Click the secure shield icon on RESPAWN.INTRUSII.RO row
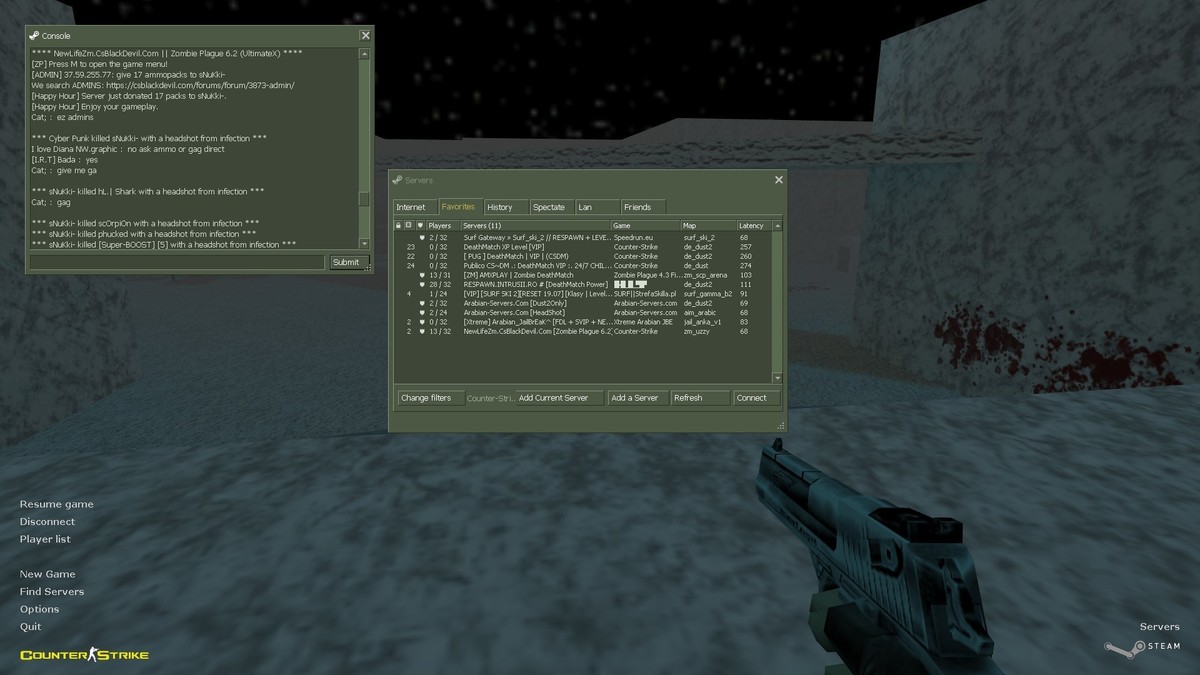The width and height of the screenshot is (1200, 675). (x=422, y=285)
